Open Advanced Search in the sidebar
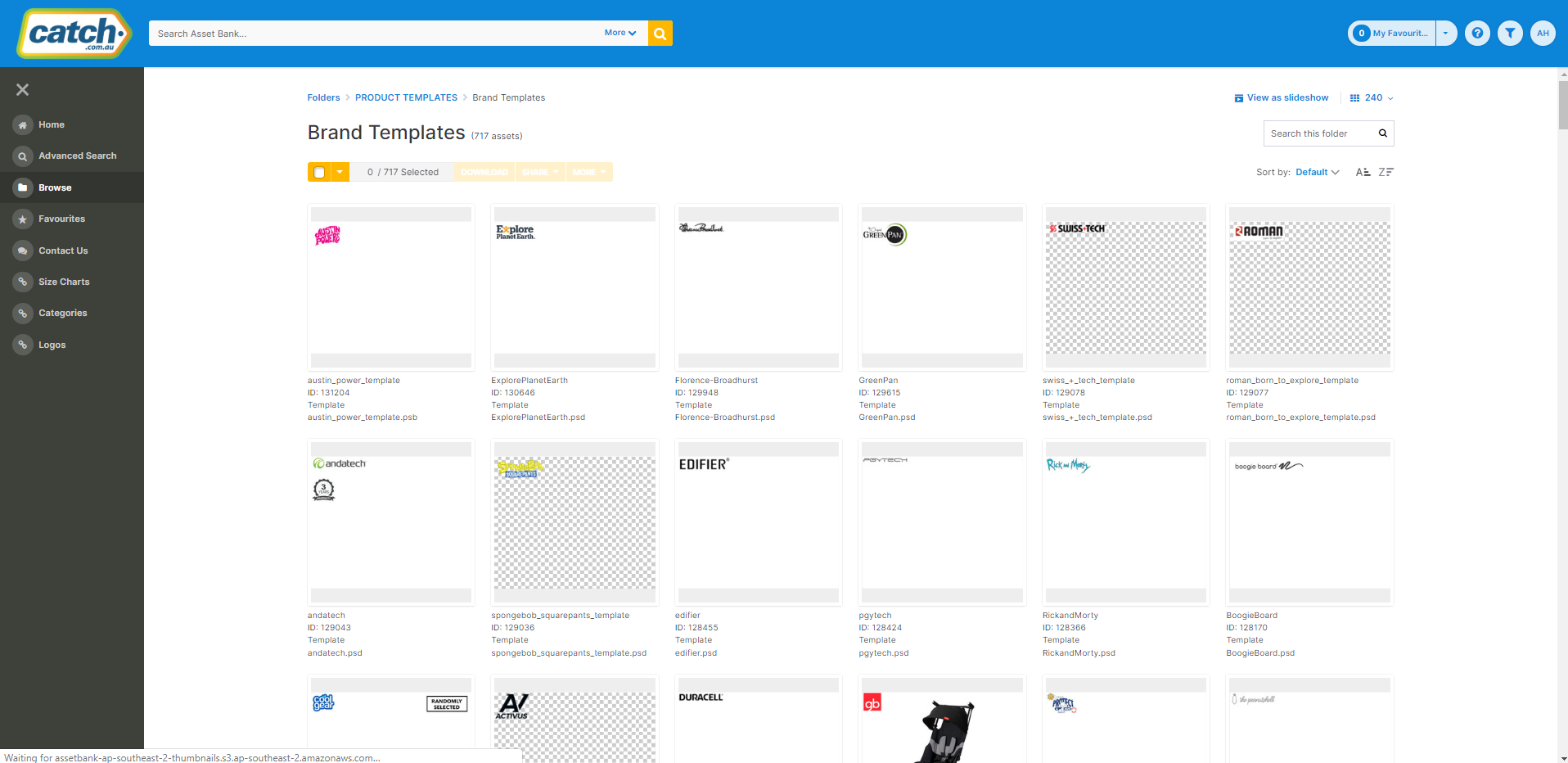Image resolution: width=1568 pixels, height=763 pixels. [x=78, y=156]
